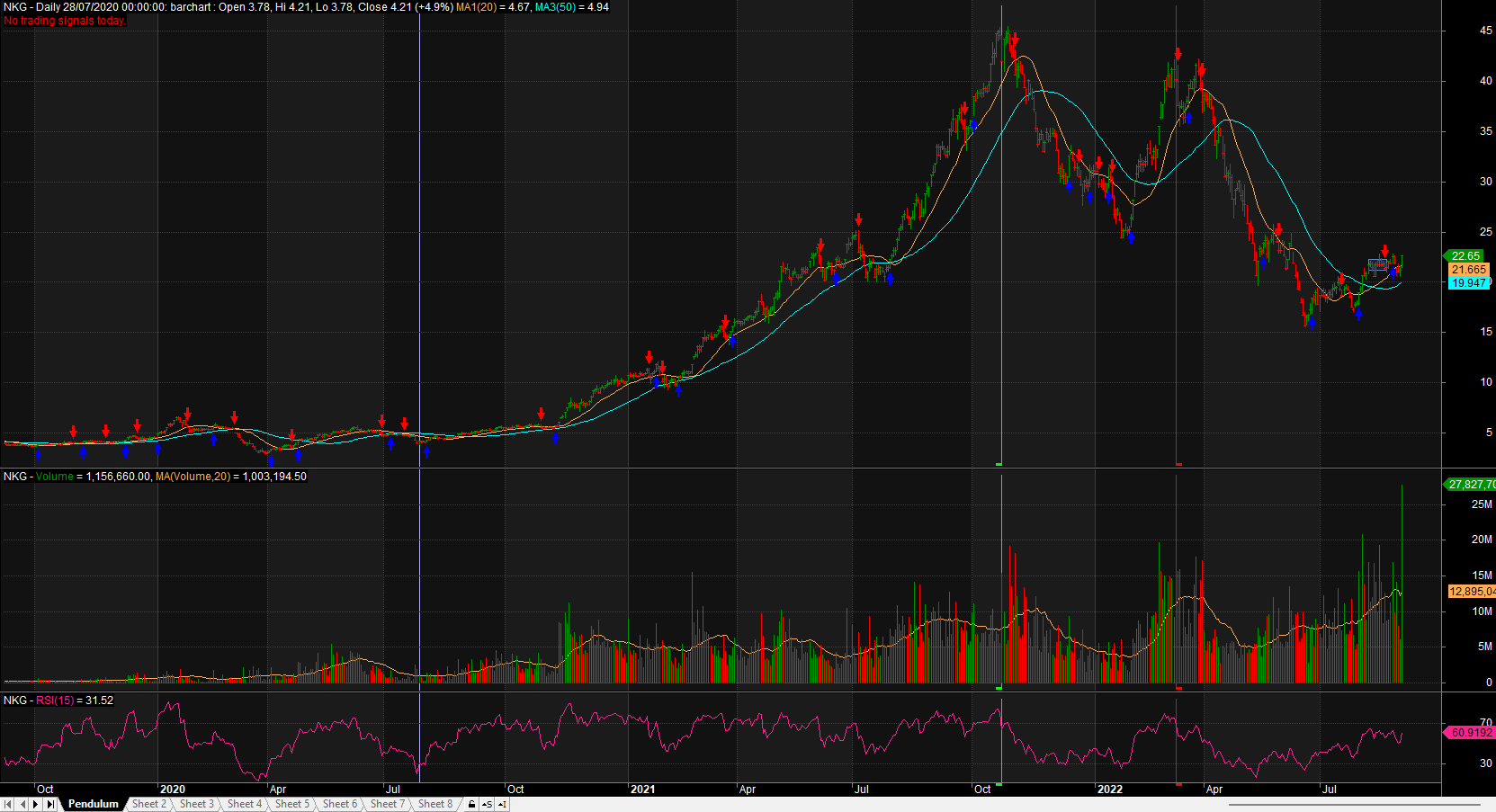Viewport: 1496px width, 812px height.
Task: Toggle the interval link I button
Action: [x=502, y=804]
